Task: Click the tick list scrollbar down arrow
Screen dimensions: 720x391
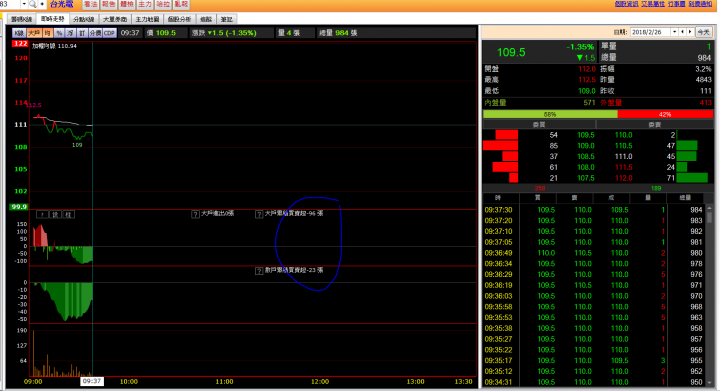Action: (x=710, y=382)
